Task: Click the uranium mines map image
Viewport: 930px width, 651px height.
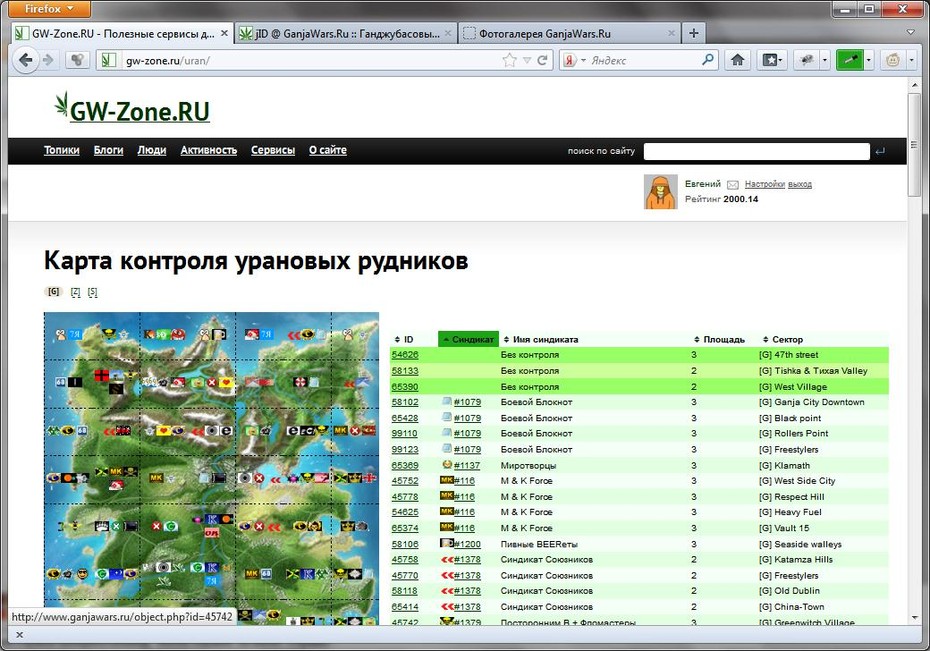Action: pos(211,468)
